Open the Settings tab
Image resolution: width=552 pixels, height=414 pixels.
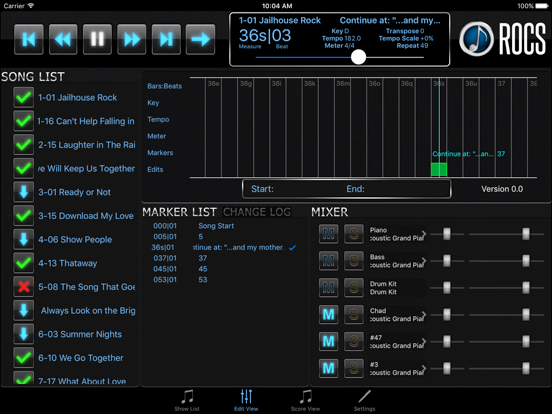364,401
